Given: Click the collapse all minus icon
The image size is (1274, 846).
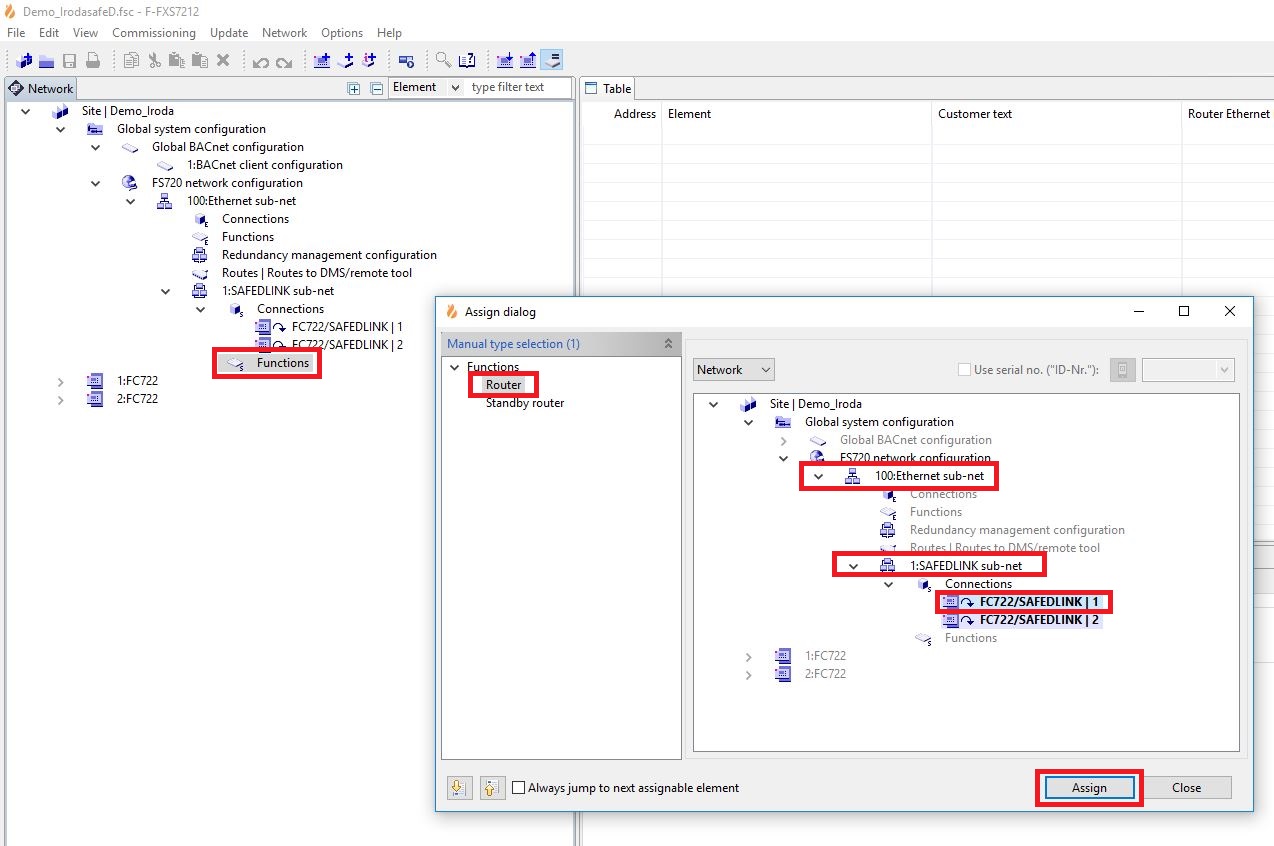Looking at the screenshot, I should click(x=377, y=88).
